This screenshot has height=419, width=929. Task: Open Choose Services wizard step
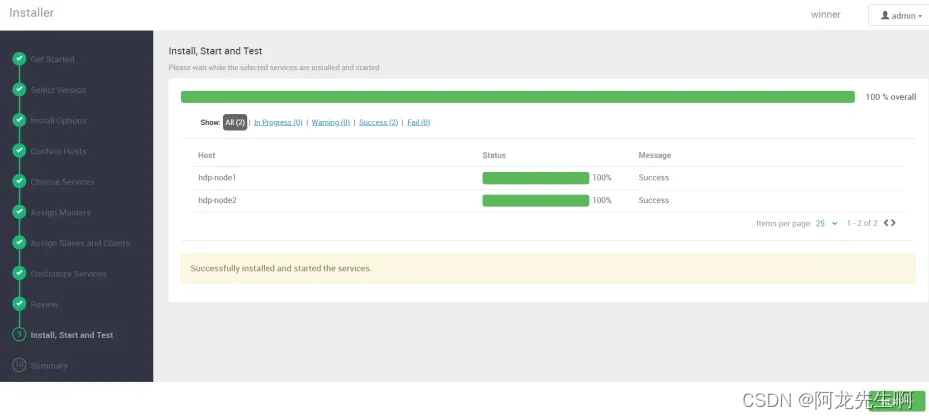coord(62,182)
